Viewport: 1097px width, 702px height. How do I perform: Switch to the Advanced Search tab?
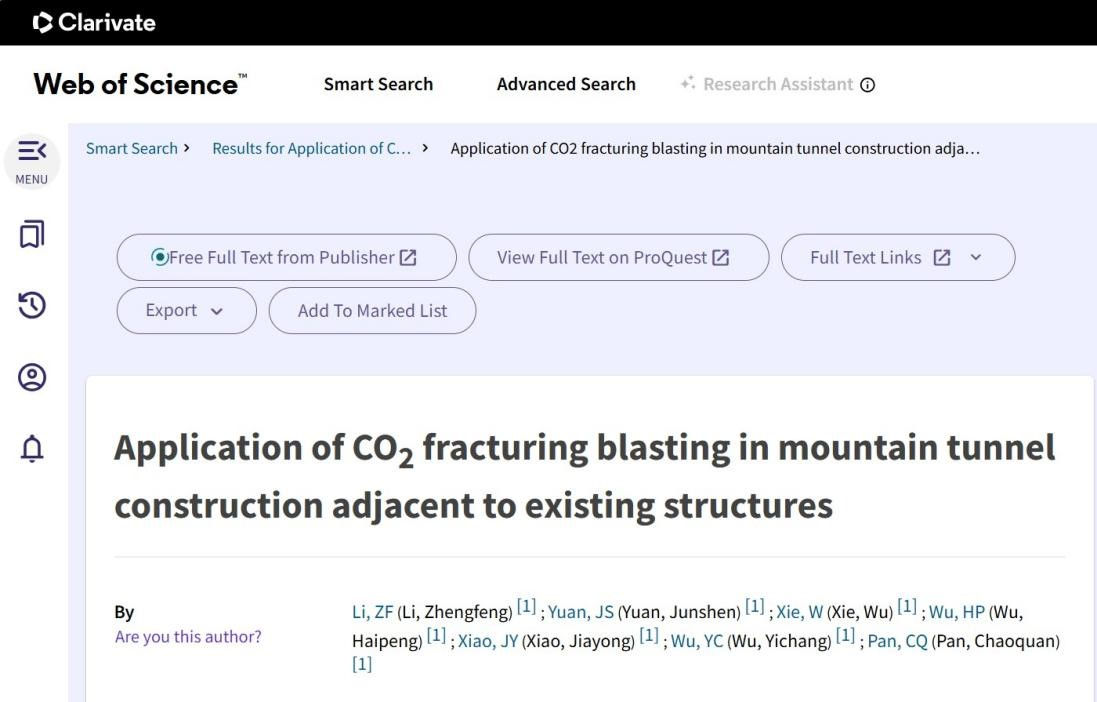566,84
